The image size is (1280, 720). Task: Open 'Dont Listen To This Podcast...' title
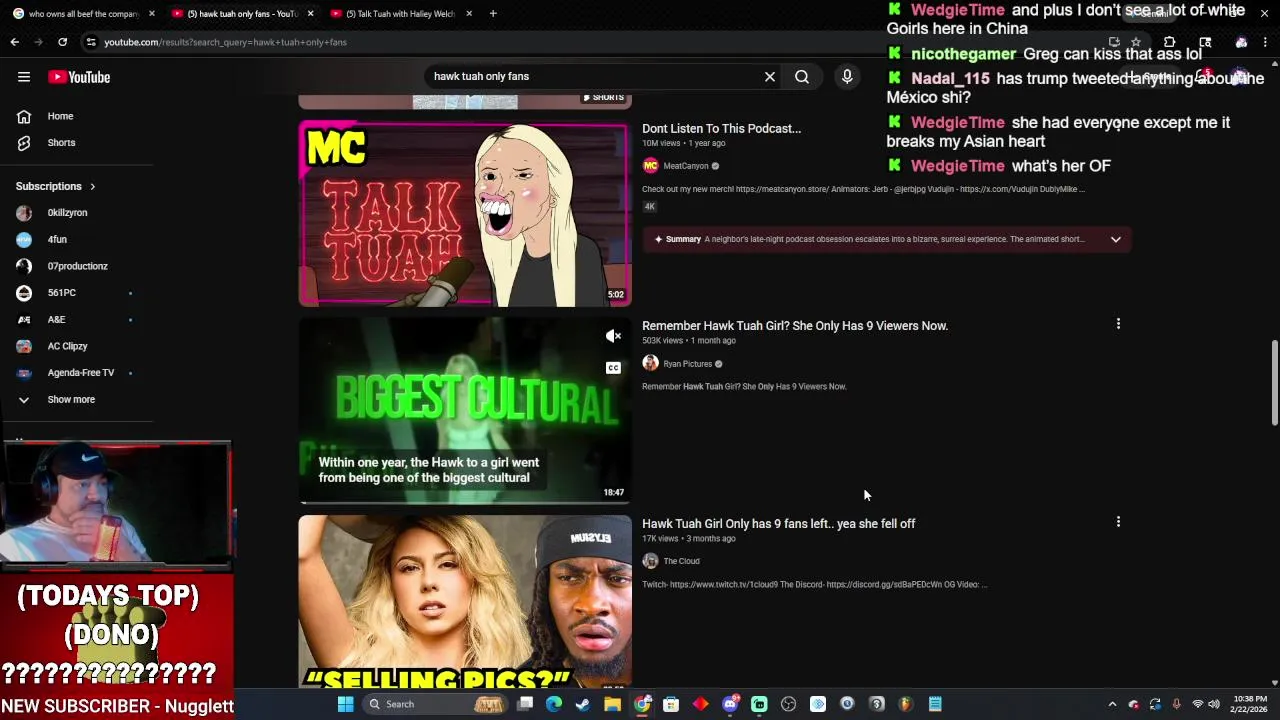coord(721,128)
